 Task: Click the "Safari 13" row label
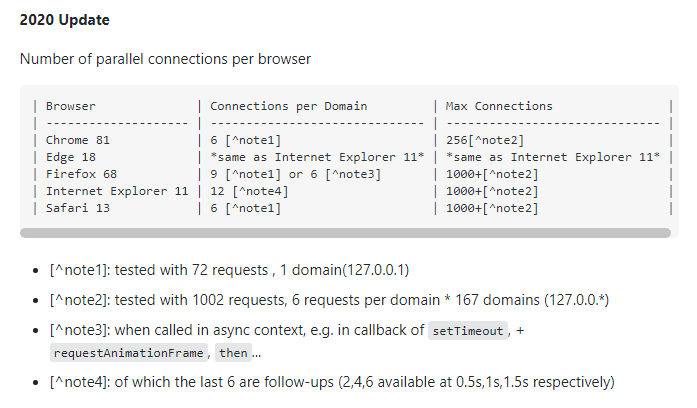pyautogui.click(x=78, y=208)
